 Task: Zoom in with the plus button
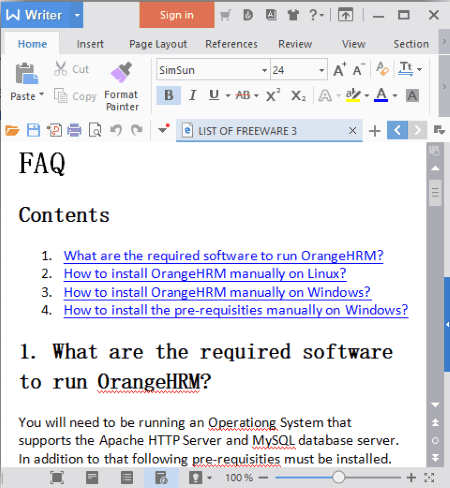411,477
